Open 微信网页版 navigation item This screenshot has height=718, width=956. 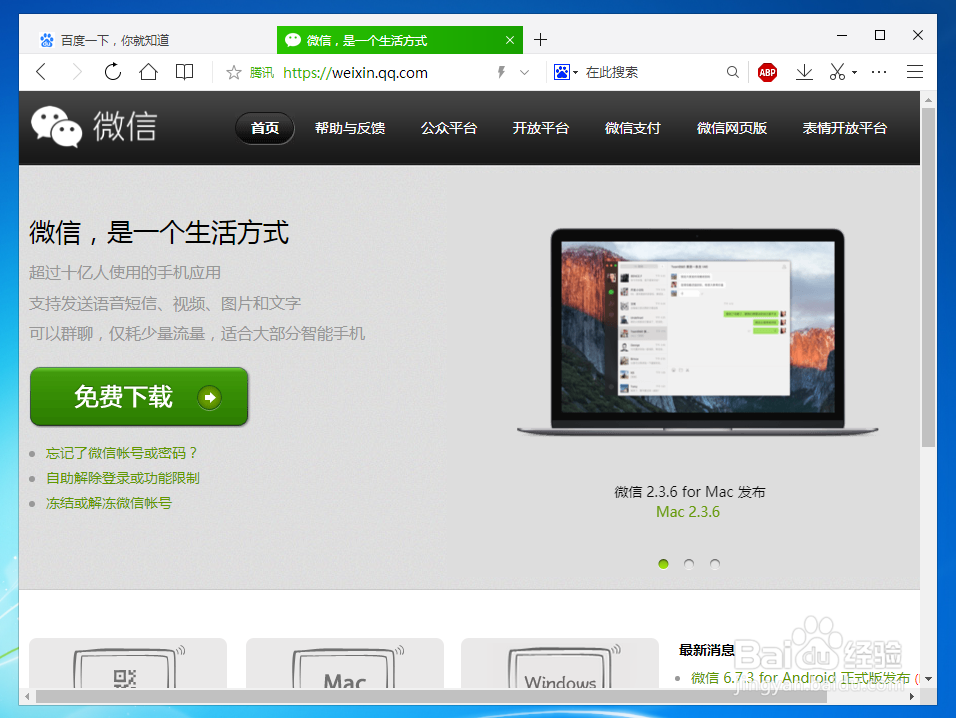[732, 128]
